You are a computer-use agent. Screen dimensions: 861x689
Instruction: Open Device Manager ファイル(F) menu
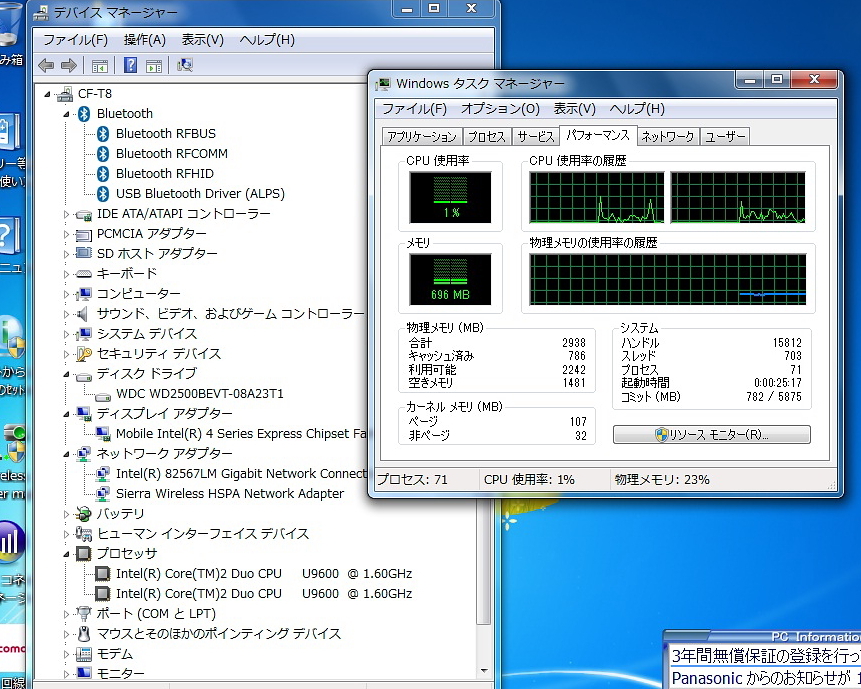75,40
